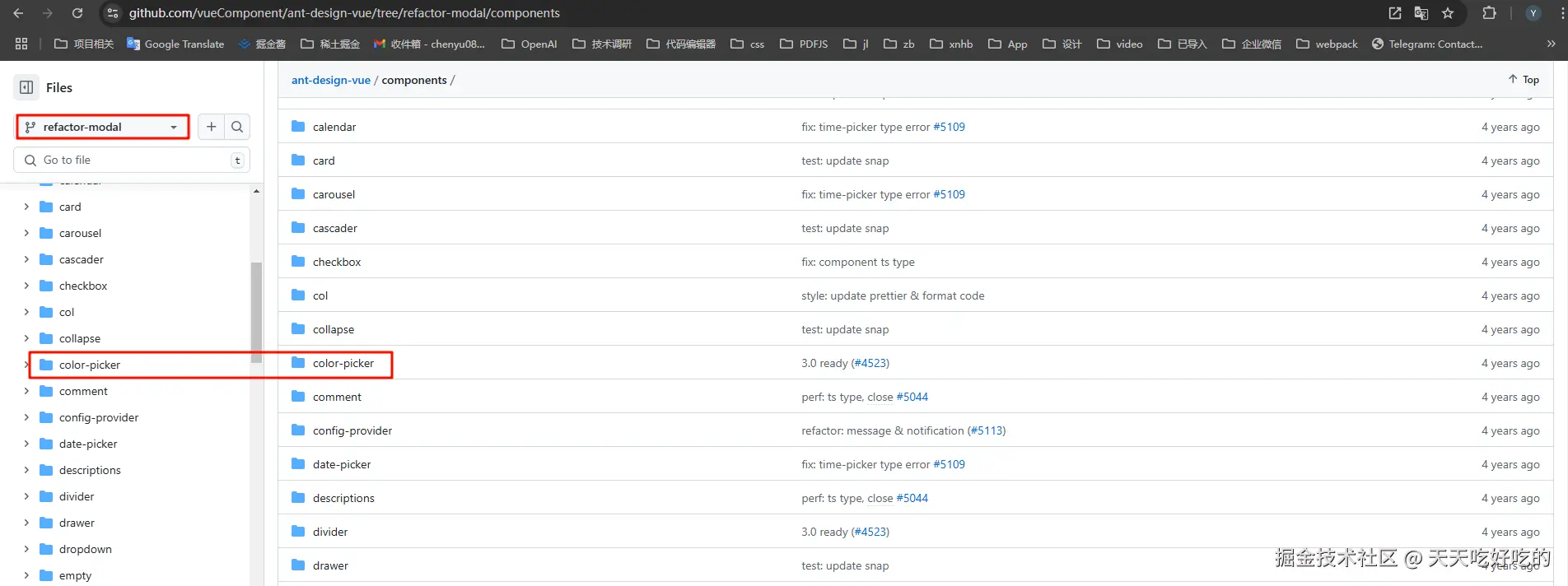Expand the checkbox folder in tree
1568x586 pixels.
26,286
